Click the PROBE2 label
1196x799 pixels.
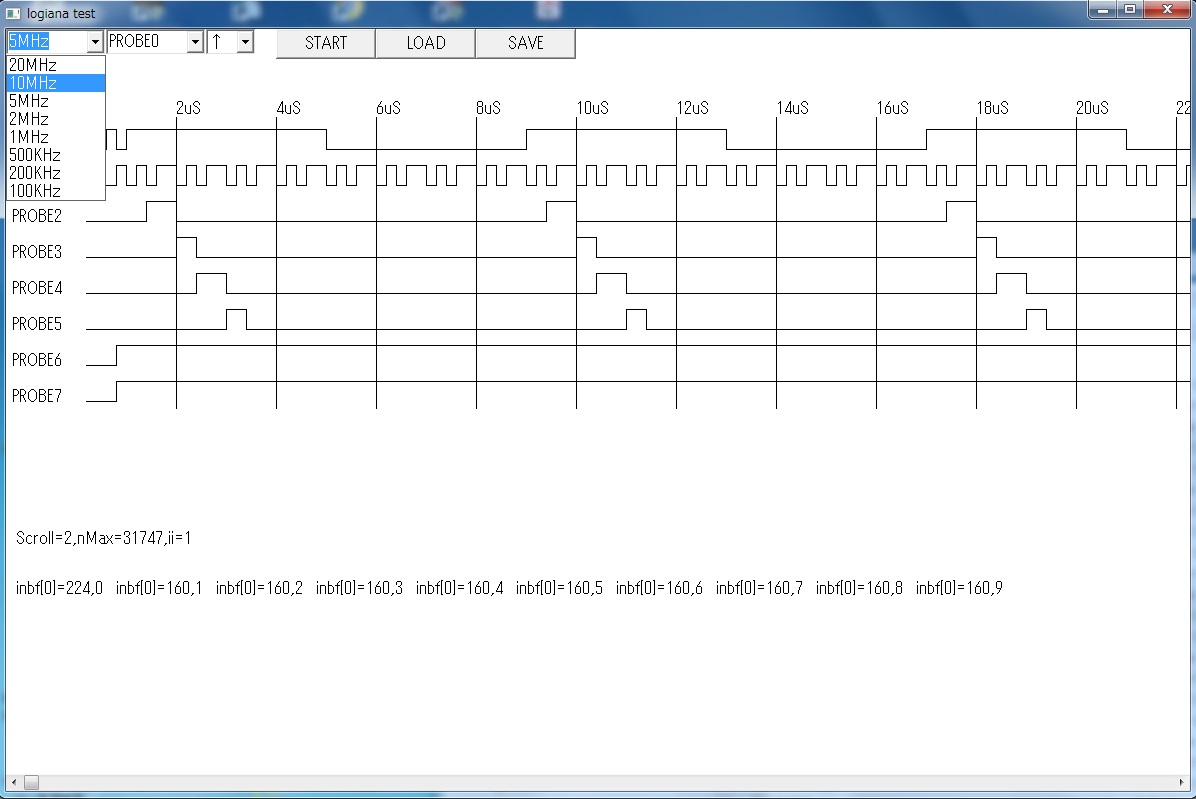[x=37, y=216]
